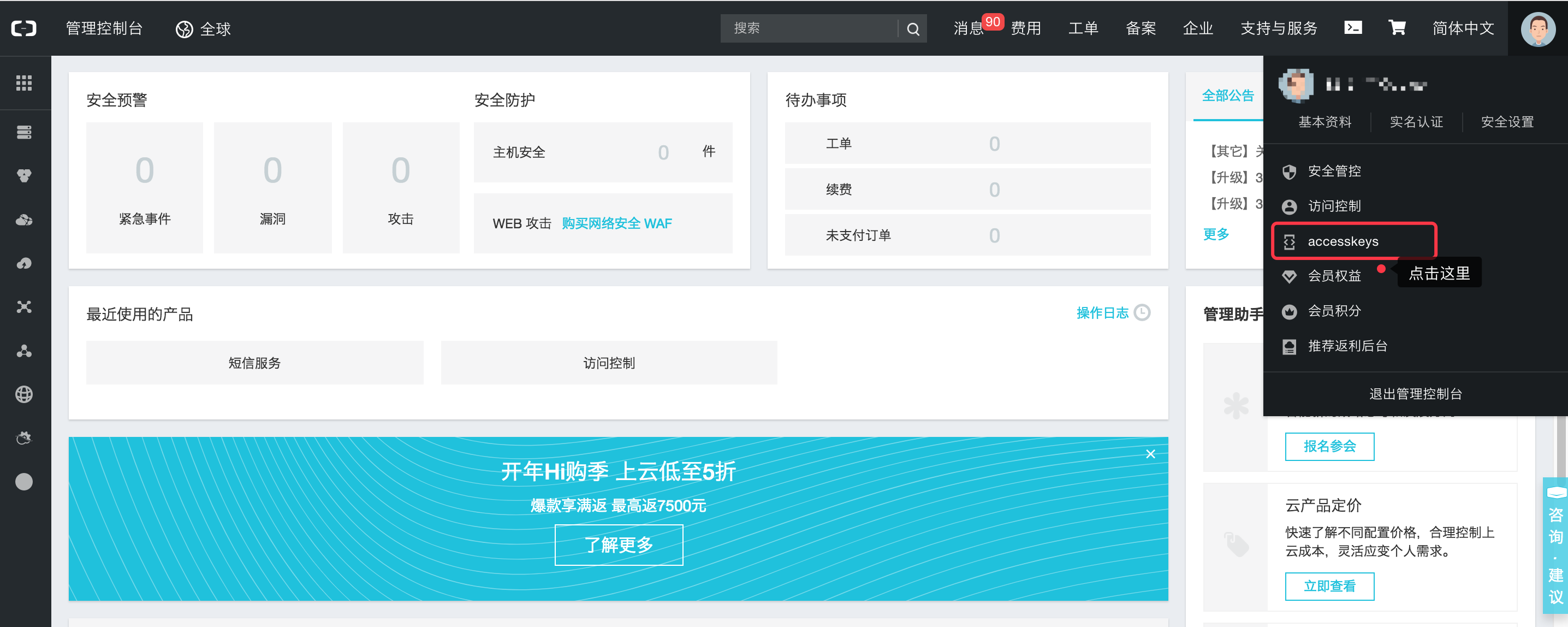The width and height of the screenshot is (1568, 627).
Task: Click the icon beside 推荐返利后台
Action: (1288, 346)
